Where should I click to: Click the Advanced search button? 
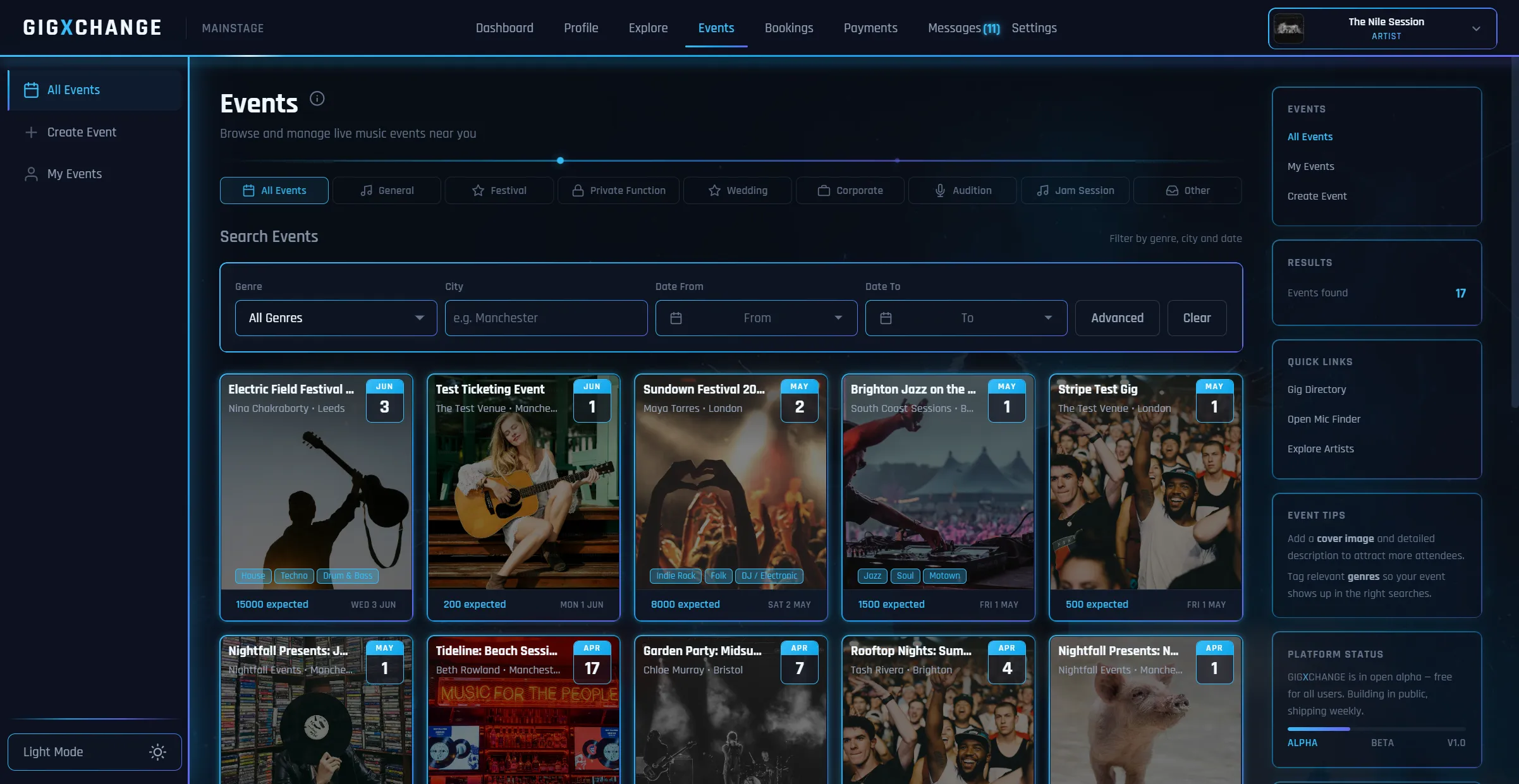pyautogui.click(x=1117, y=318)
